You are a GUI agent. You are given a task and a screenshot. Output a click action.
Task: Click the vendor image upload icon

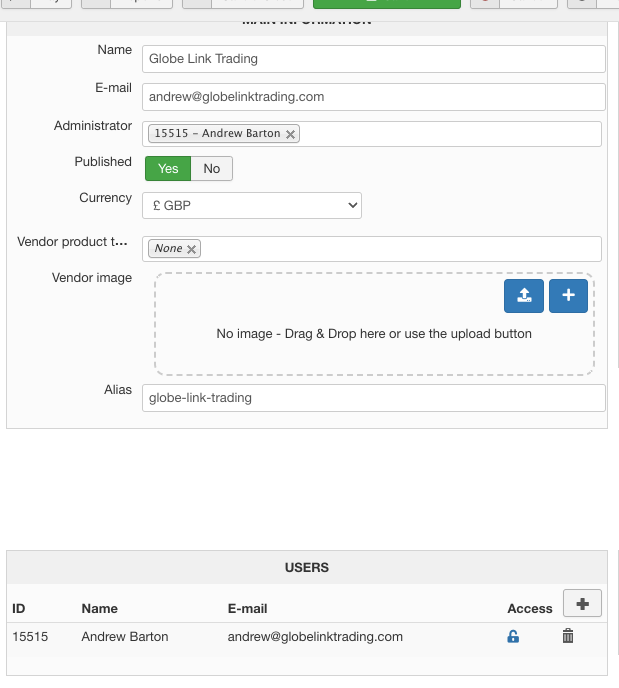coord(524,295)
